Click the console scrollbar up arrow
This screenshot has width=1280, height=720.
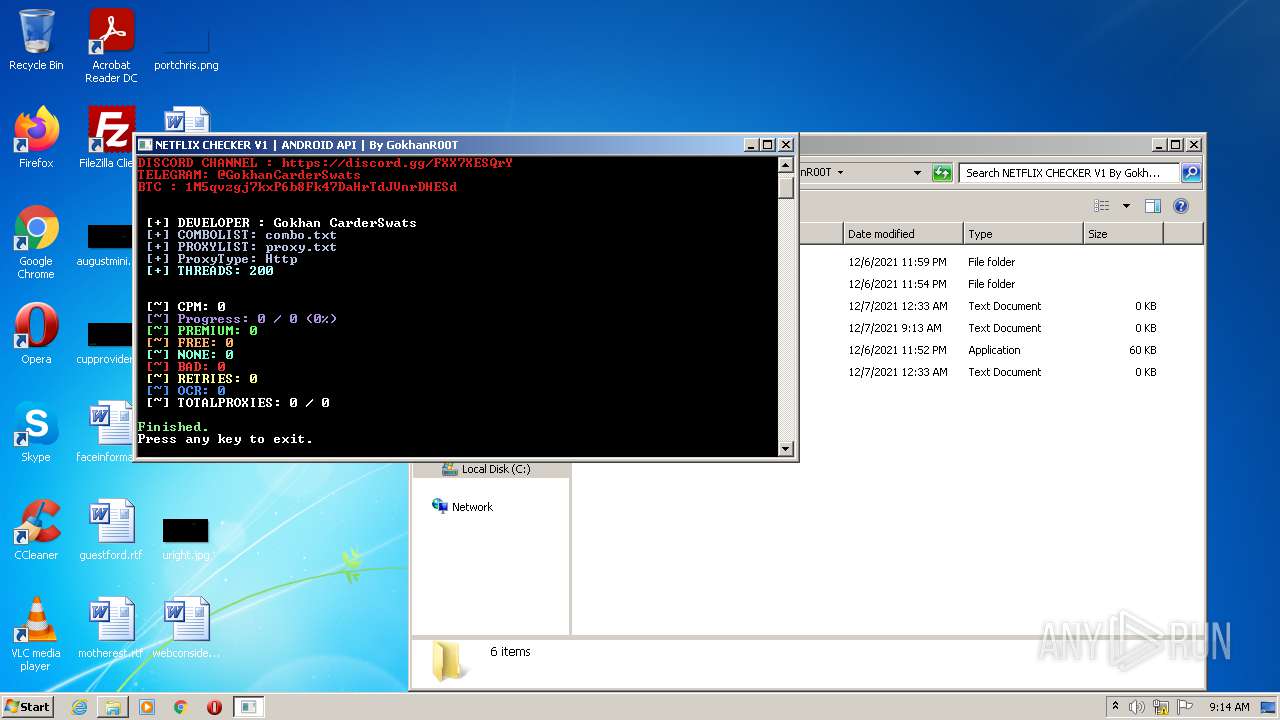[786, 165]
